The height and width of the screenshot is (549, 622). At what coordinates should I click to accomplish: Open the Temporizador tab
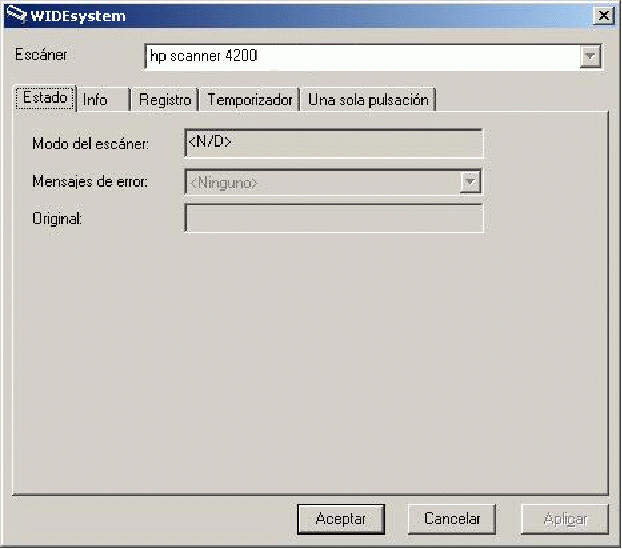[250, 100]
